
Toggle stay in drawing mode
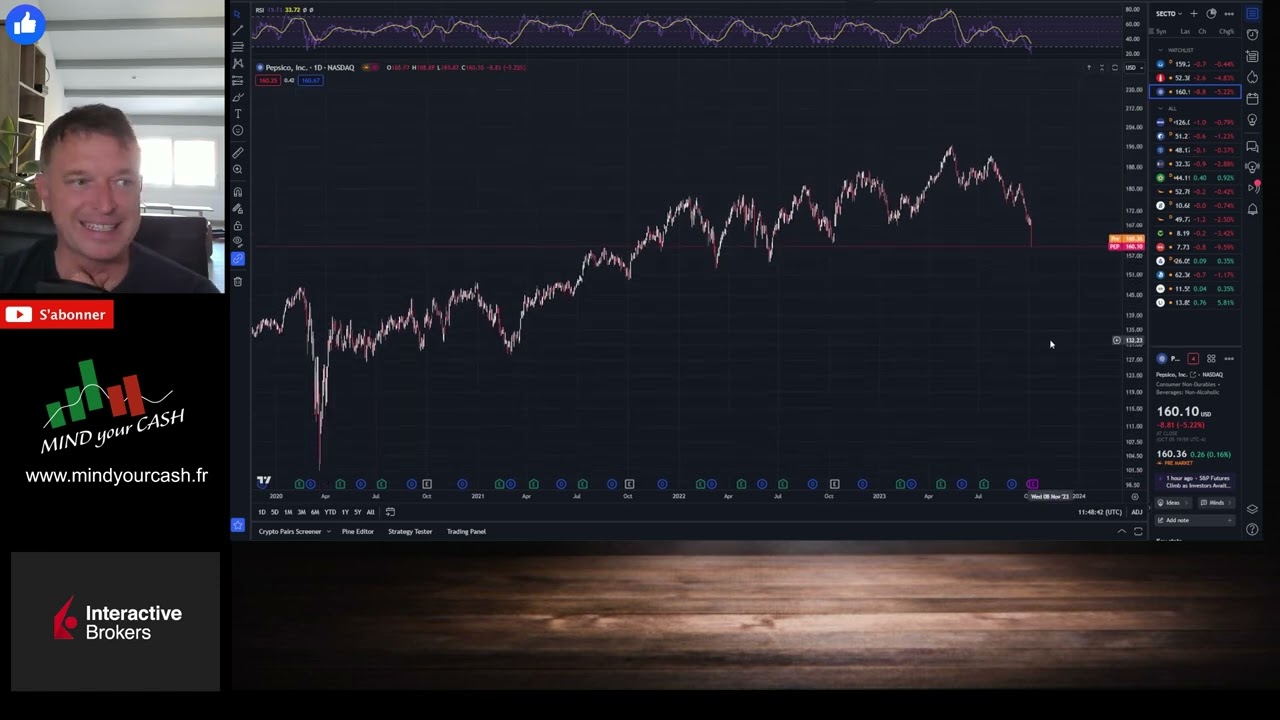click(237, 209)
